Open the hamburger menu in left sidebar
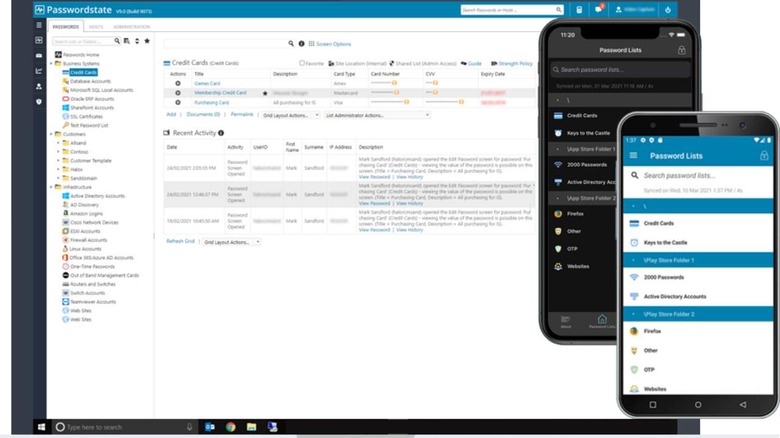Viewport: 780px width, 438px height. coord(39,25)
